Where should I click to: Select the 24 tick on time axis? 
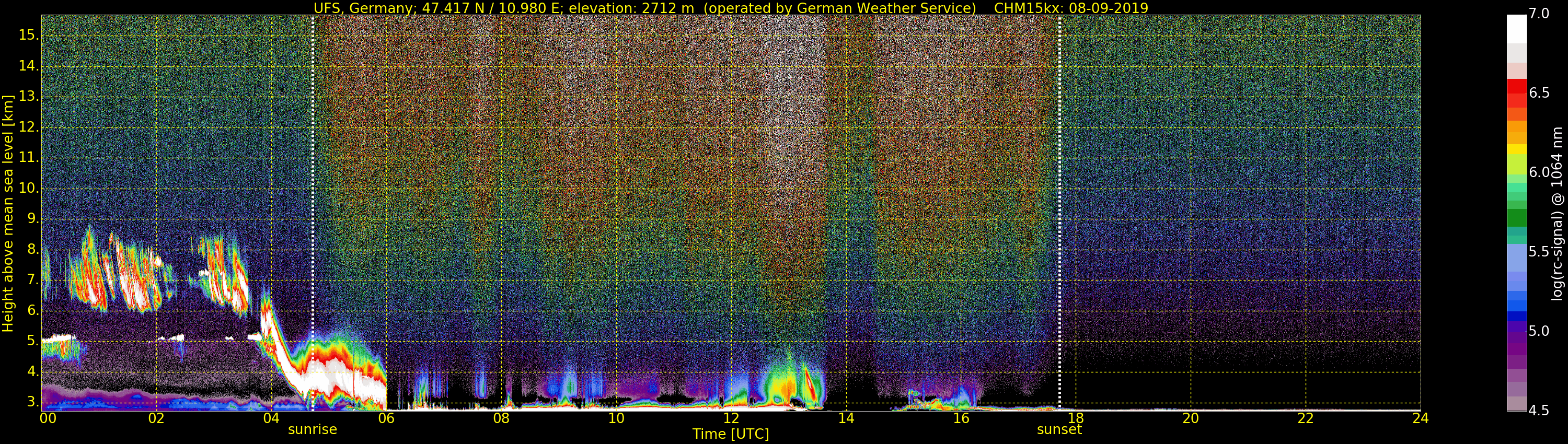coord(1420,418)
